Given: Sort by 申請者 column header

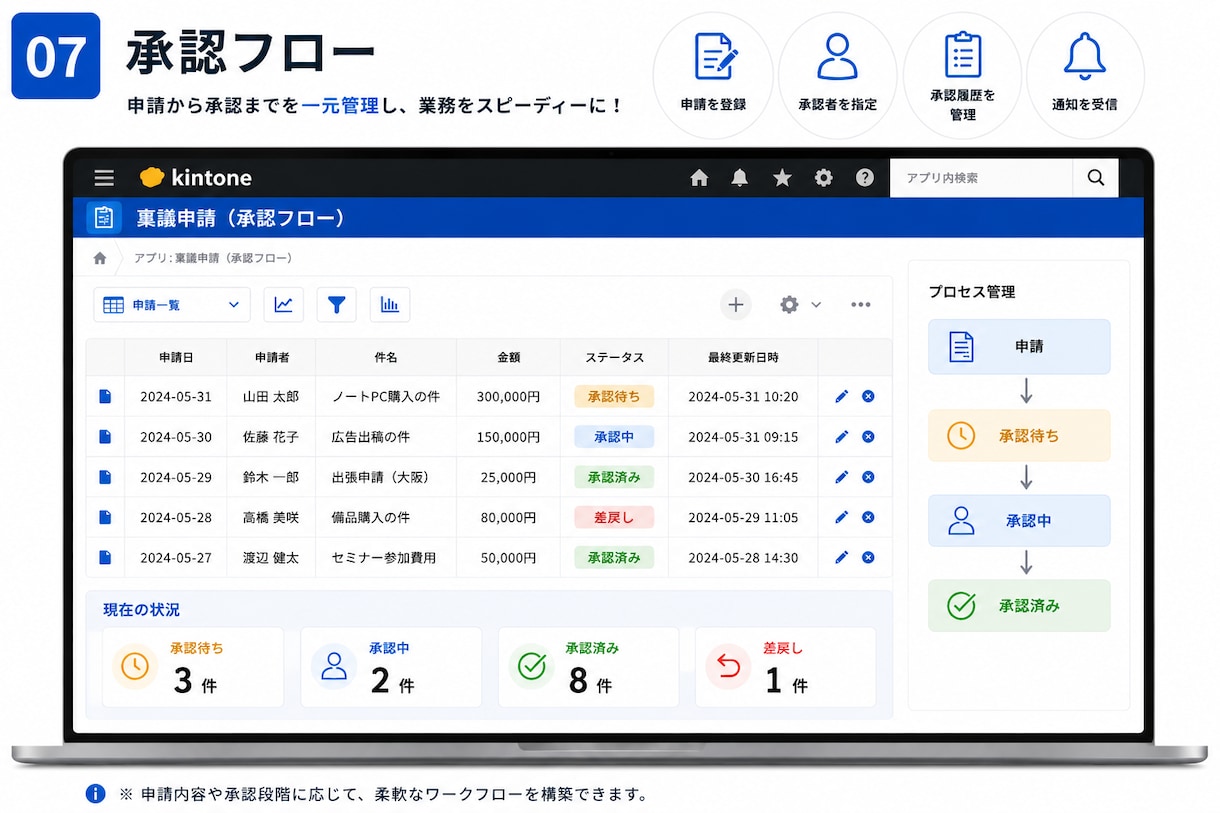Looking at the screenshot, I should [x=271, y=357].
